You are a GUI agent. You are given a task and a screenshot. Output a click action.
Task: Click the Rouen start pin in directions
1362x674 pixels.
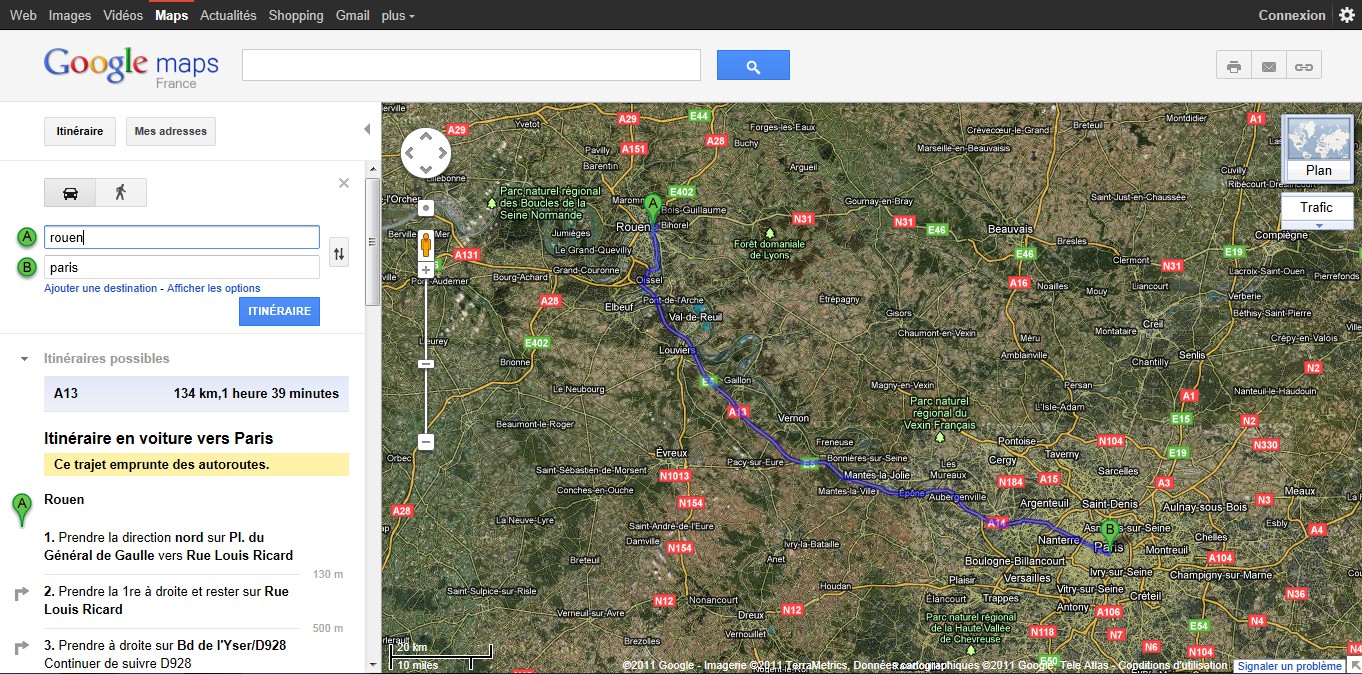click(21, 509)
